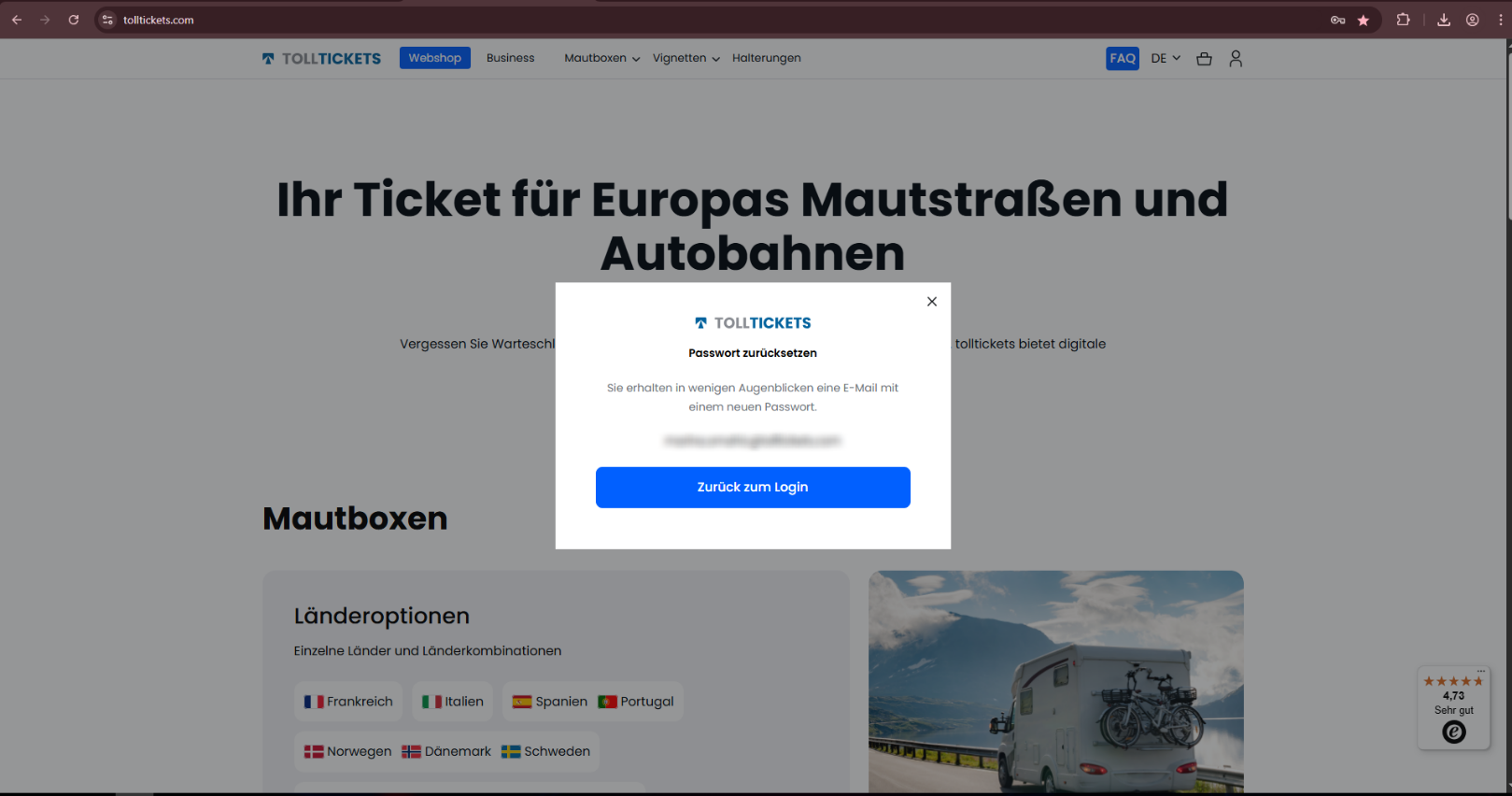Select the Webshop tab
Viewport: 1512px width, 796px height.
pos(434,58)
